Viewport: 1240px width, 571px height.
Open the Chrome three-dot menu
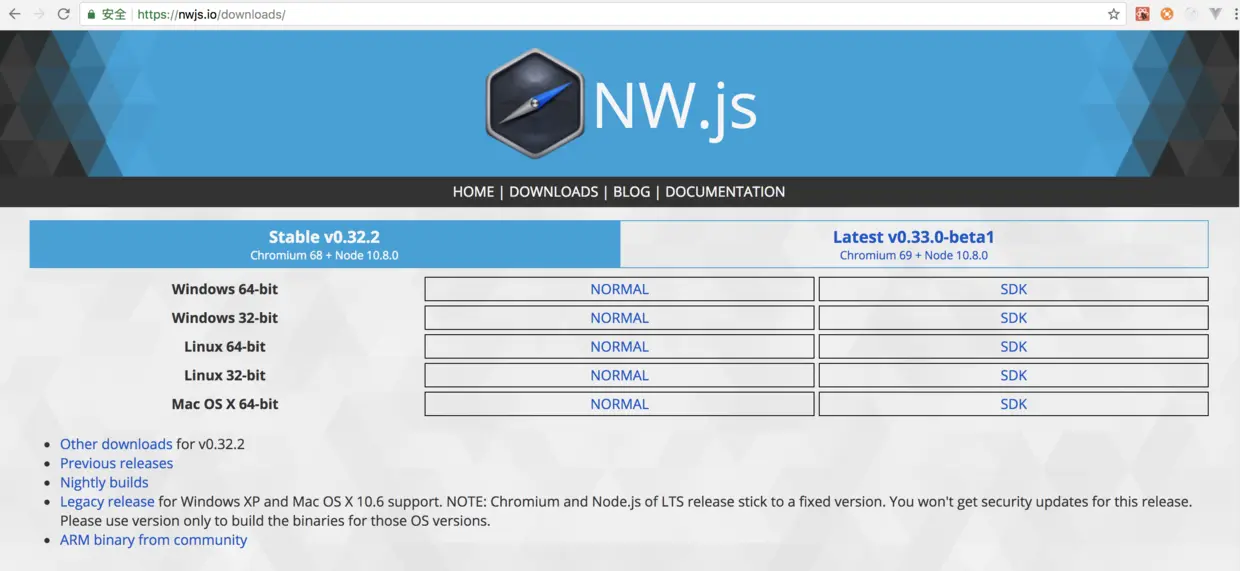coord(1236,14)
